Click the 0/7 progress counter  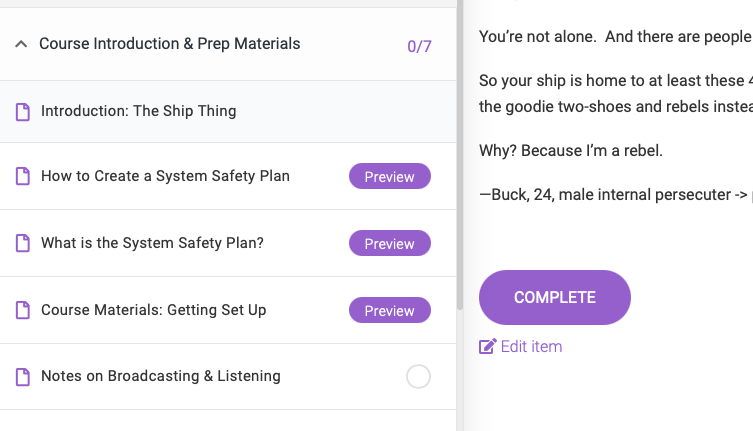point(419,47)
